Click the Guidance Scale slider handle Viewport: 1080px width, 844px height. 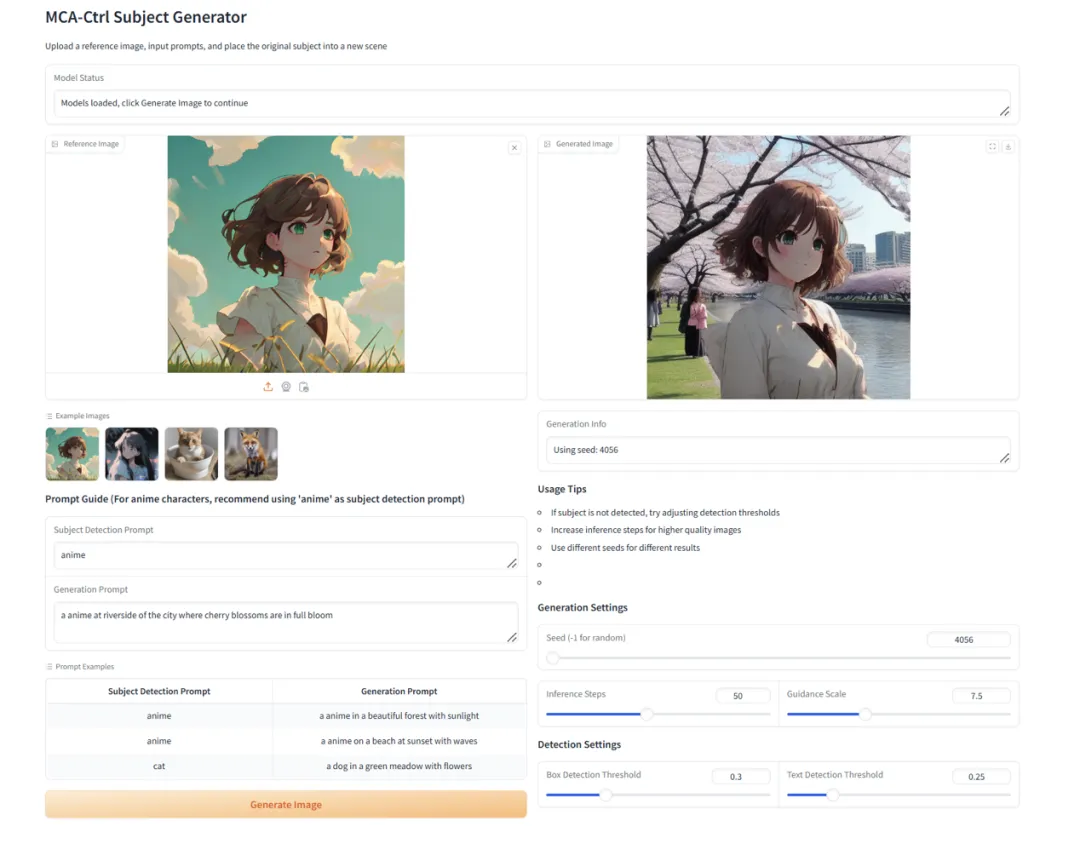[x=865, y=714]
